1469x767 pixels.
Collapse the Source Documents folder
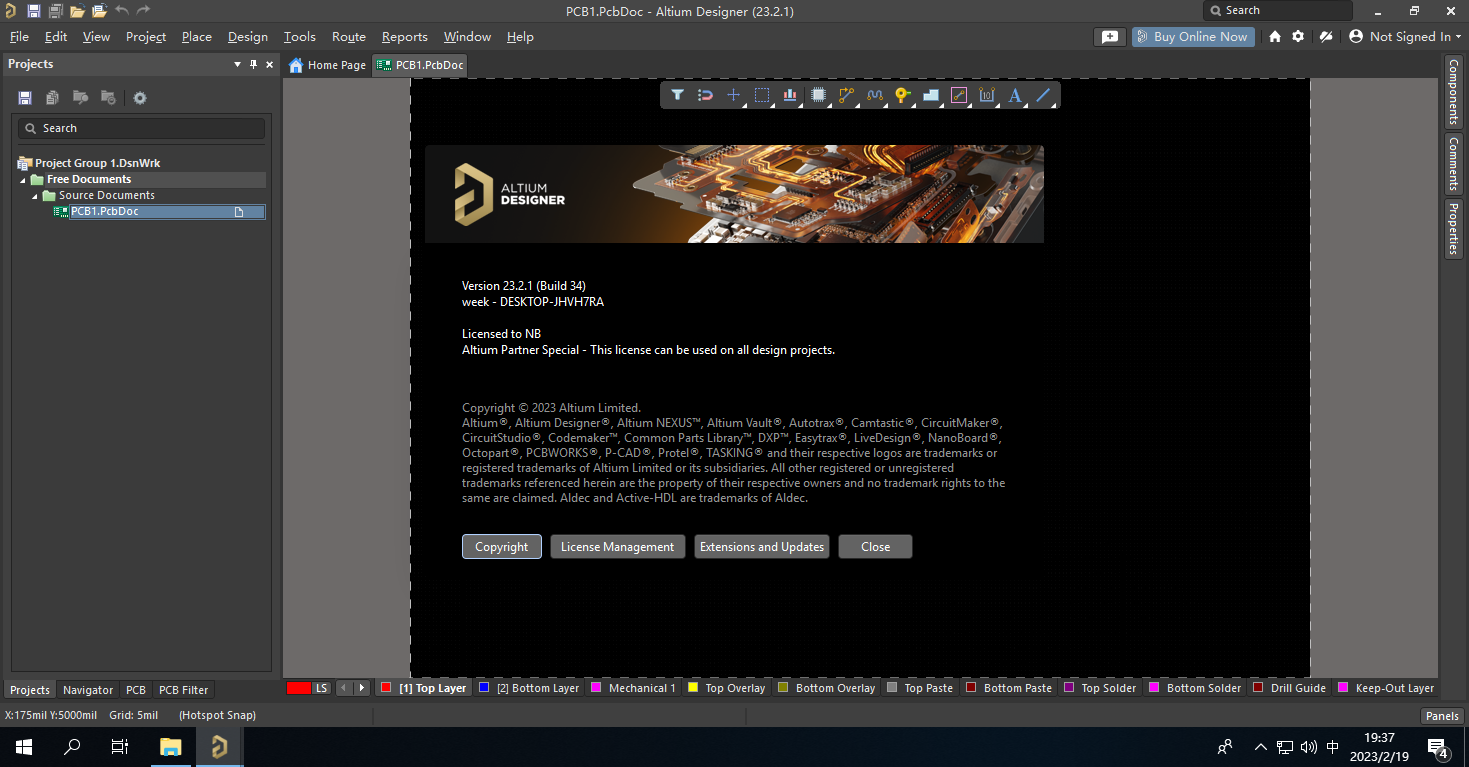click(34, 196)
